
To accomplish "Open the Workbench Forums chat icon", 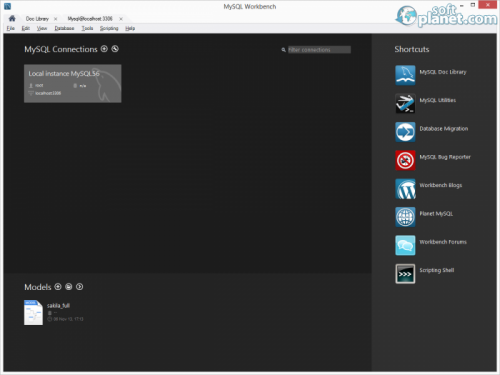I will click(405, 245).
